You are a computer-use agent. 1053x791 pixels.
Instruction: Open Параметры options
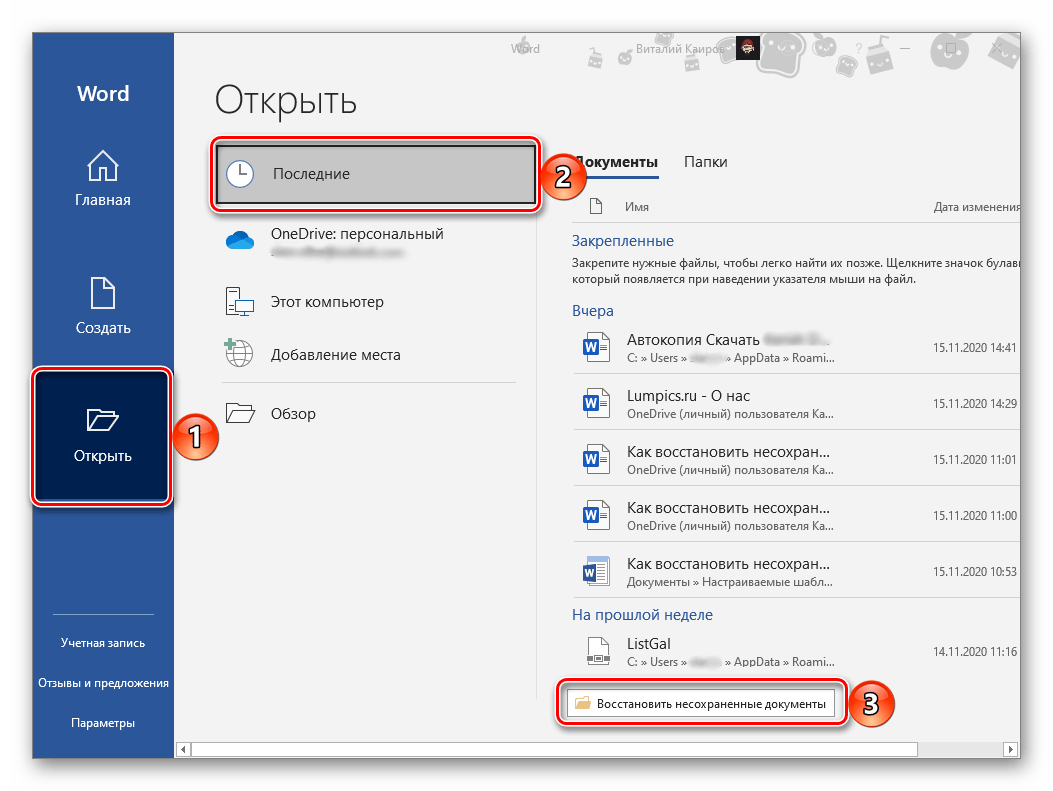coord(103,723)
